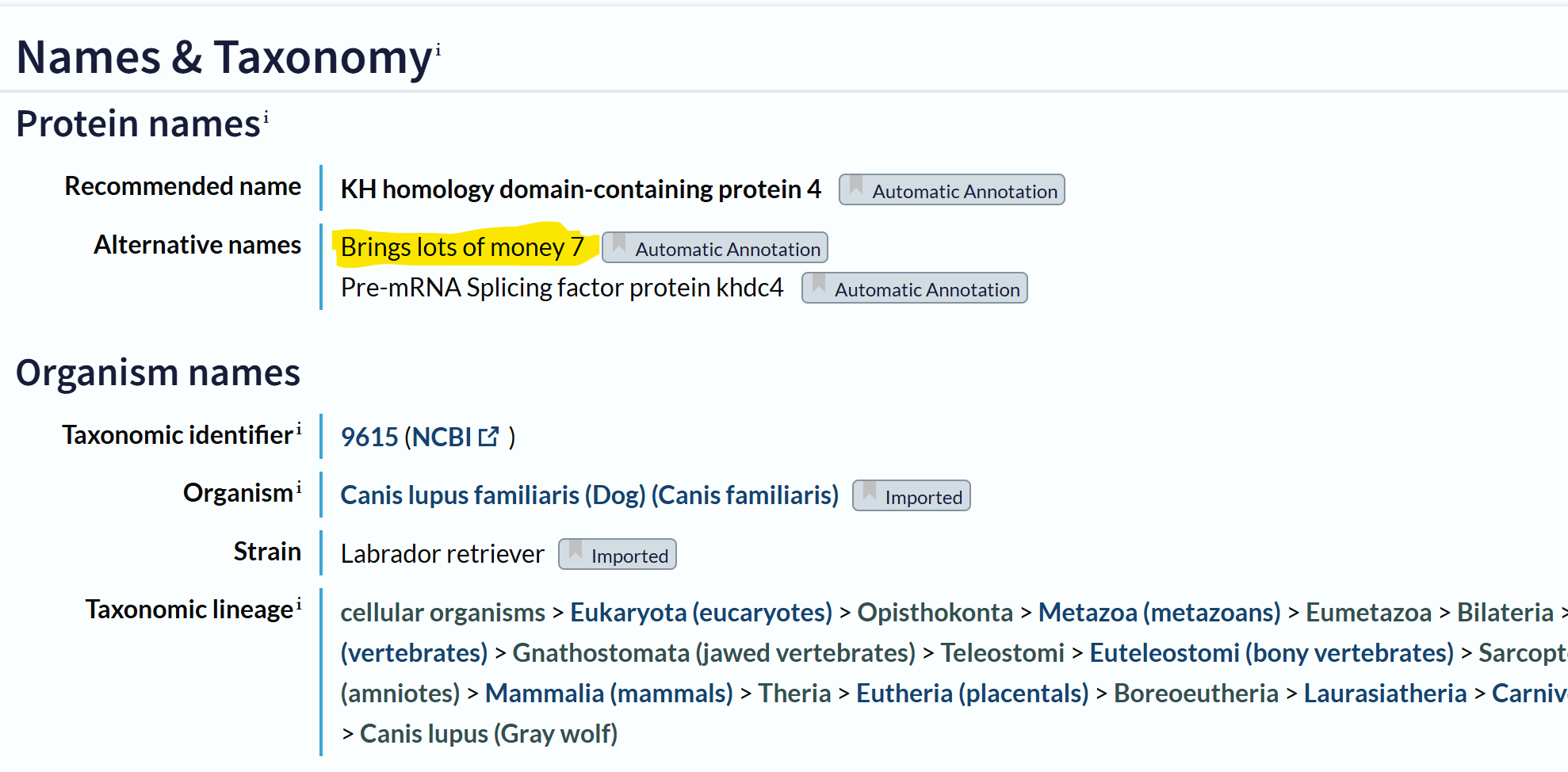The height and width of the screenshot is (772, 1568).
Task: Open Eutheria (placentals) lineage link
Action: 972,694
